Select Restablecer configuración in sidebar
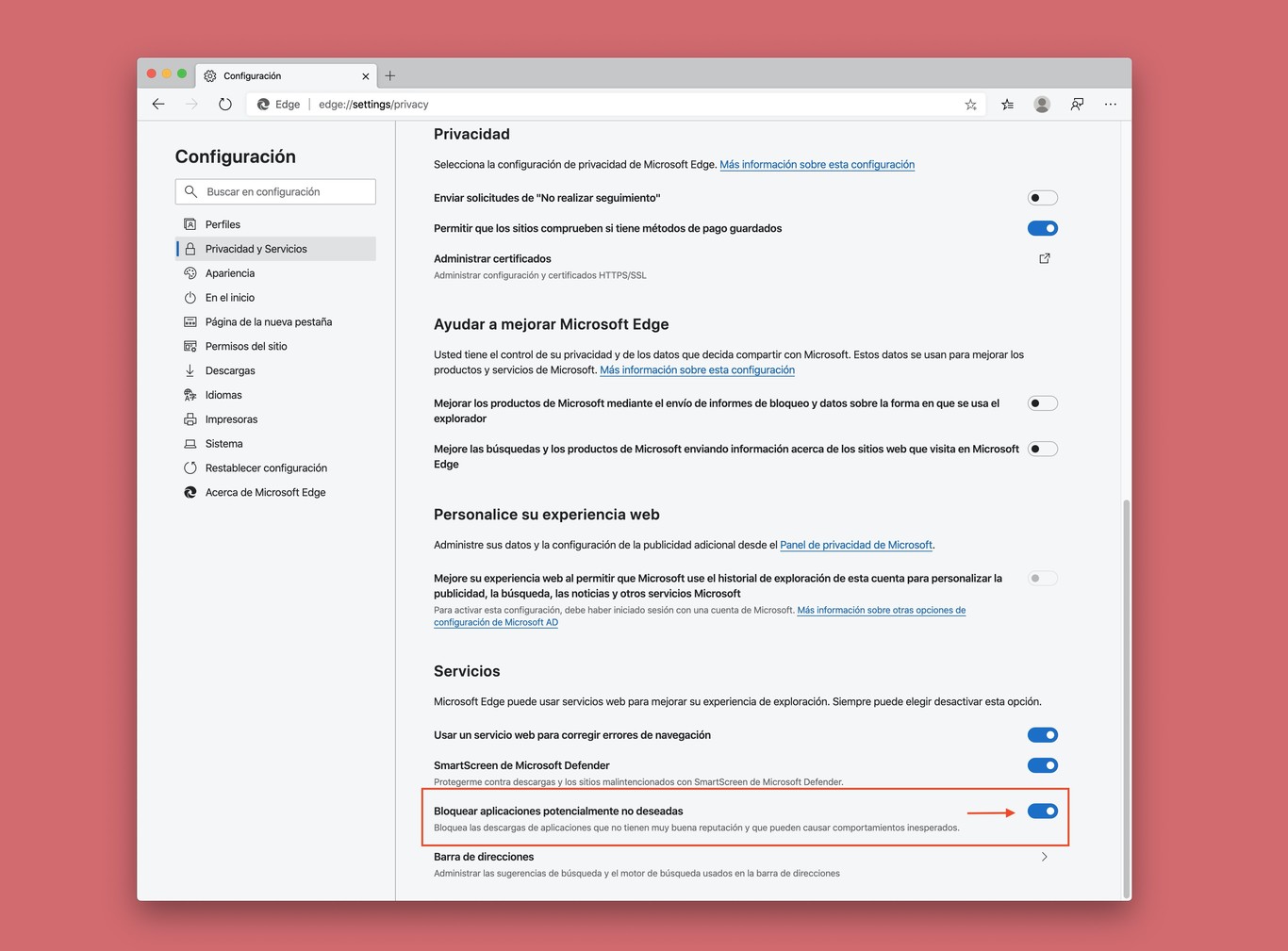This screenshot has height=951, width=1288. click(276, 468)
